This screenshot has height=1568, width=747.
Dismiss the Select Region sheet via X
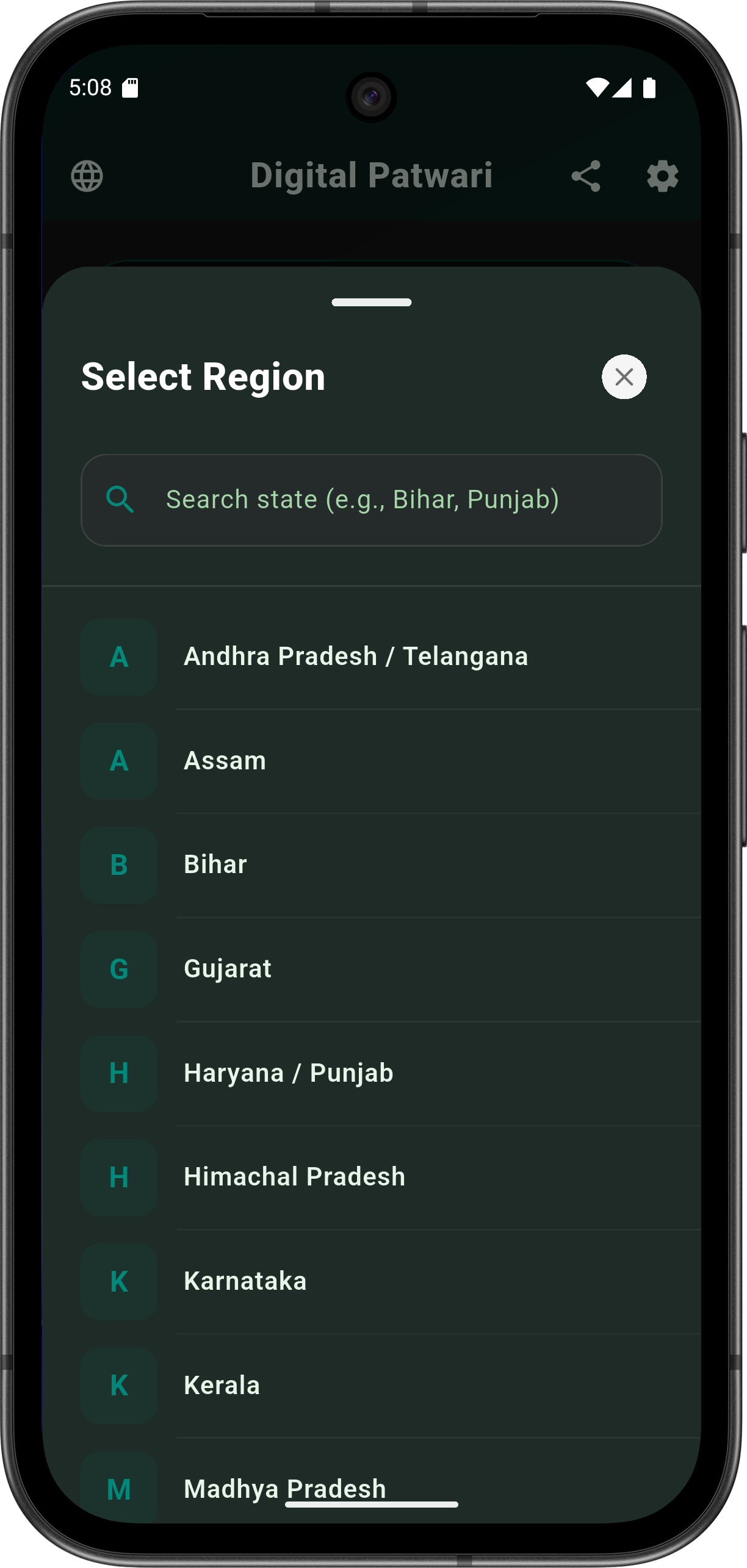624,377
